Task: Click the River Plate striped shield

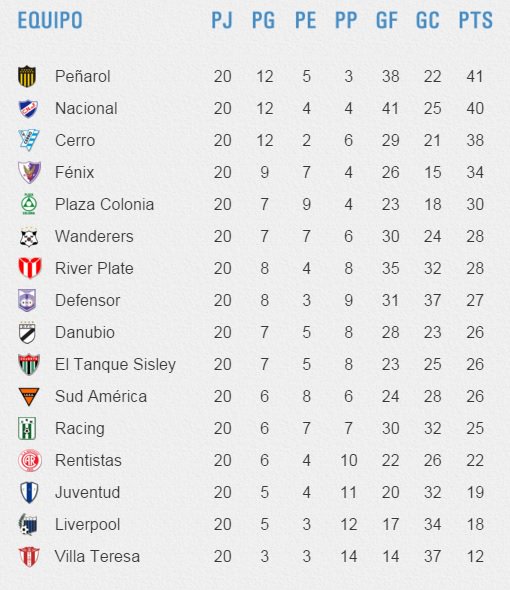Action: click(x=30, y=268)
